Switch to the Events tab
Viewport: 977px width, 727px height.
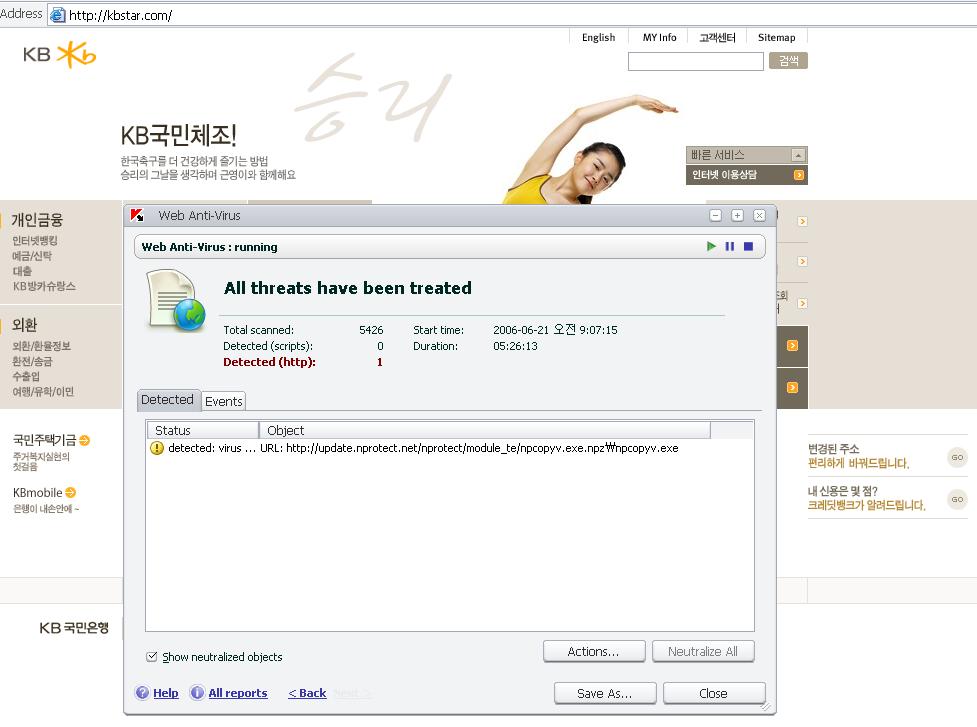tap(223, 401)
